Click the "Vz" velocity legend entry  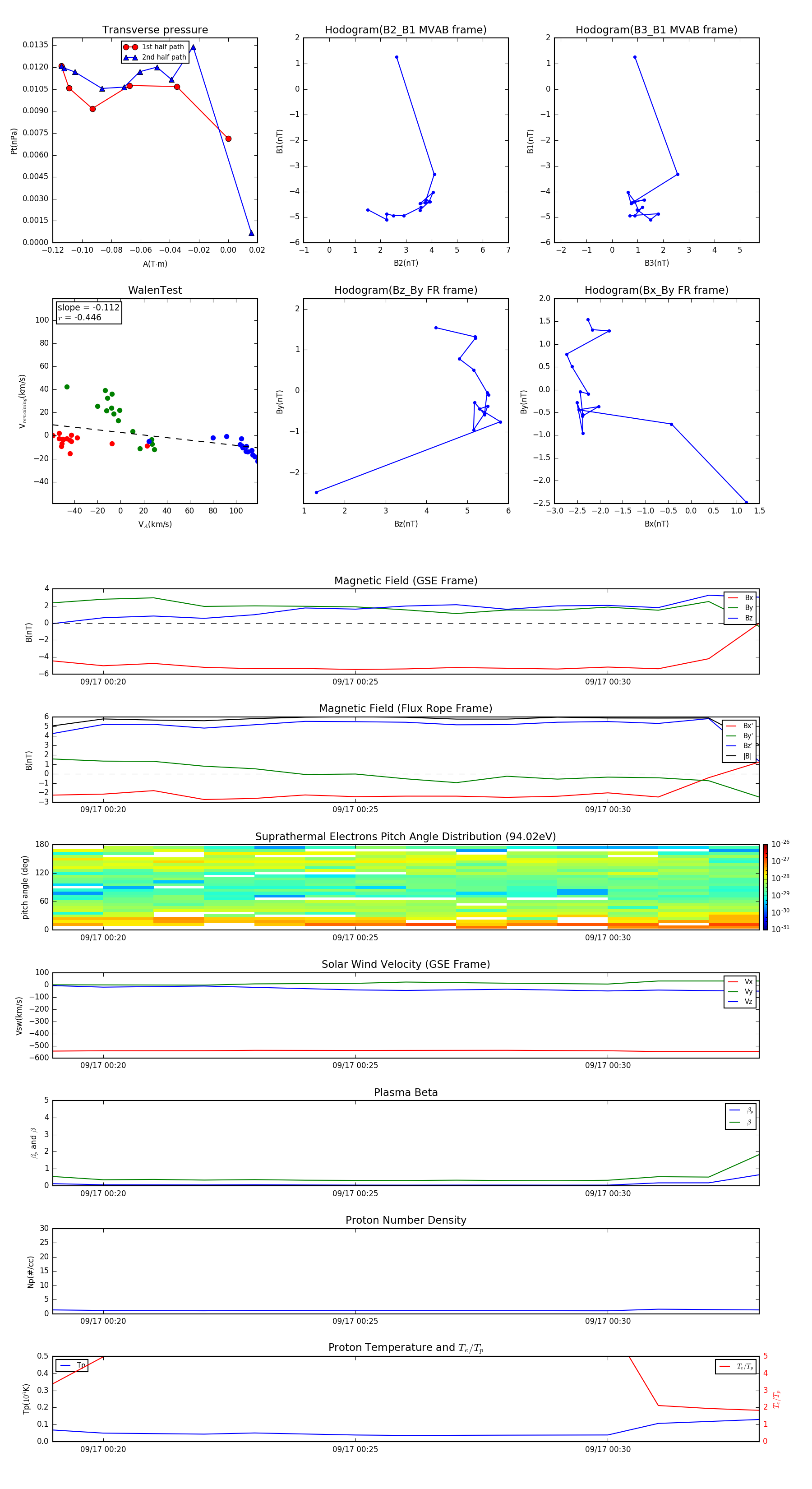click(x=740, y=1002)
